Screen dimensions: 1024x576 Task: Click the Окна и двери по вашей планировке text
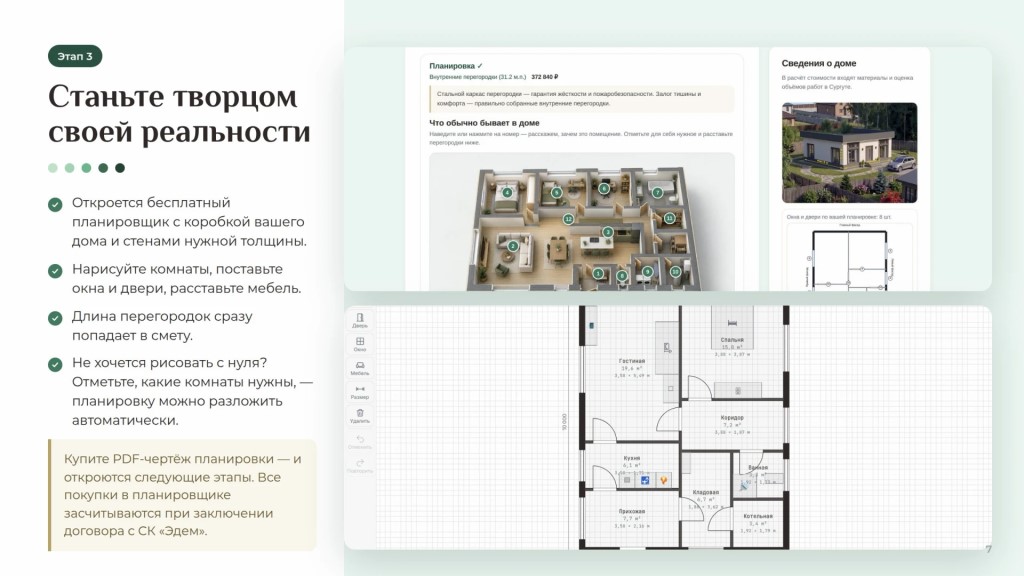click(x=839, y=217)
